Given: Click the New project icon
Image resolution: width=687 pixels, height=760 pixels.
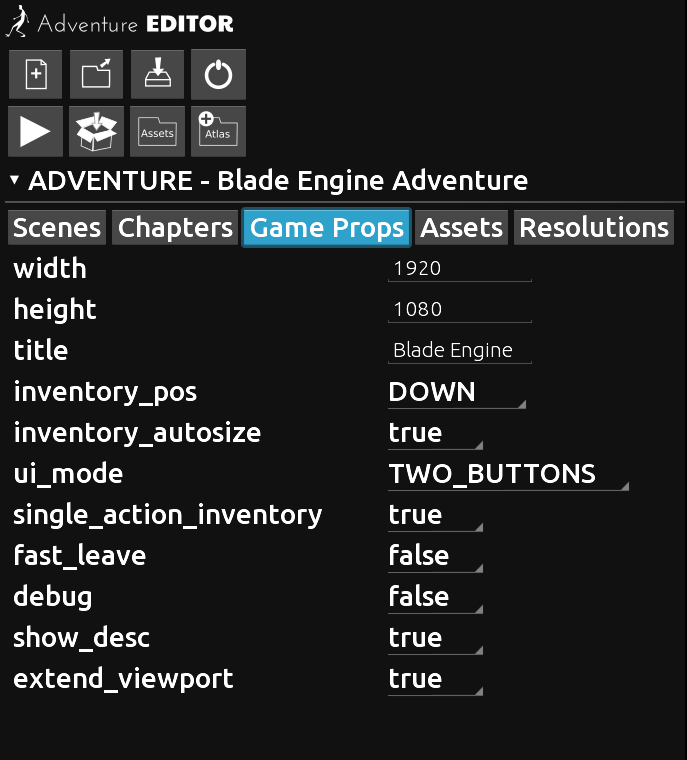Looking at the screenshot, I should (35, 74).
